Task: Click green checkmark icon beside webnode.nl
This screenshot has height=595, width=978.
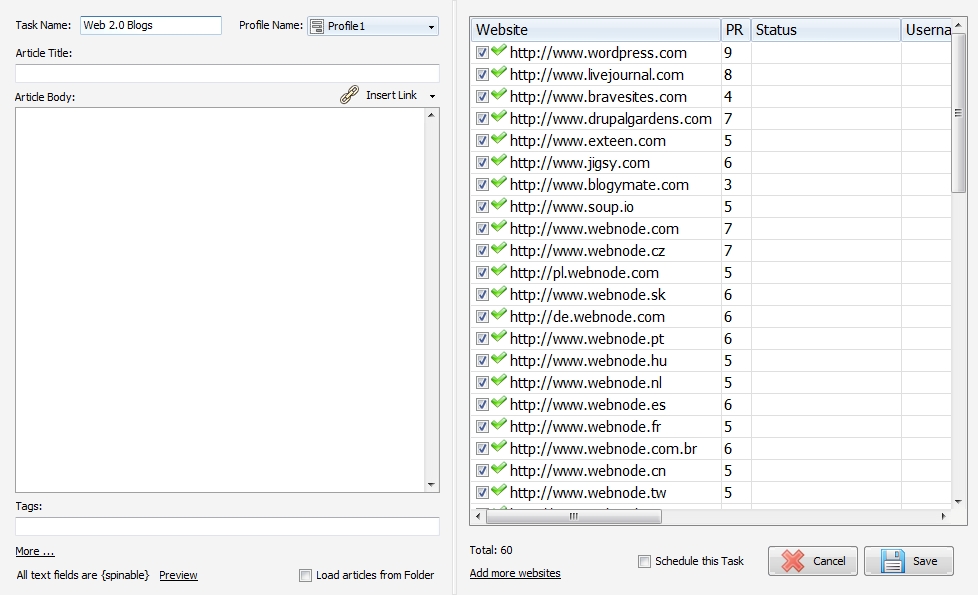Action: click(498, 380)
